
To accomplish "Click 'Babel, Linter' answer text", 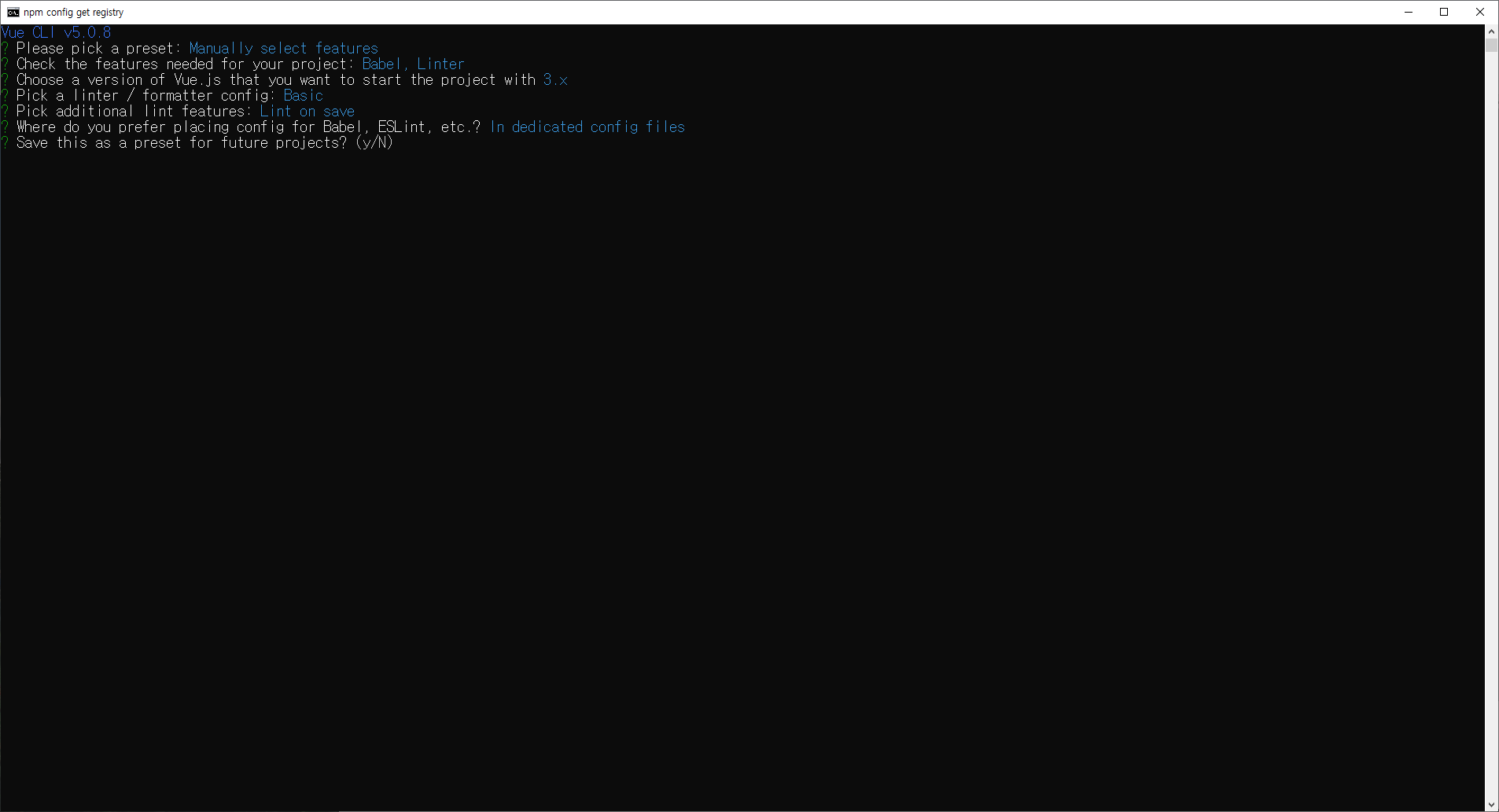I will click(414, 64).
